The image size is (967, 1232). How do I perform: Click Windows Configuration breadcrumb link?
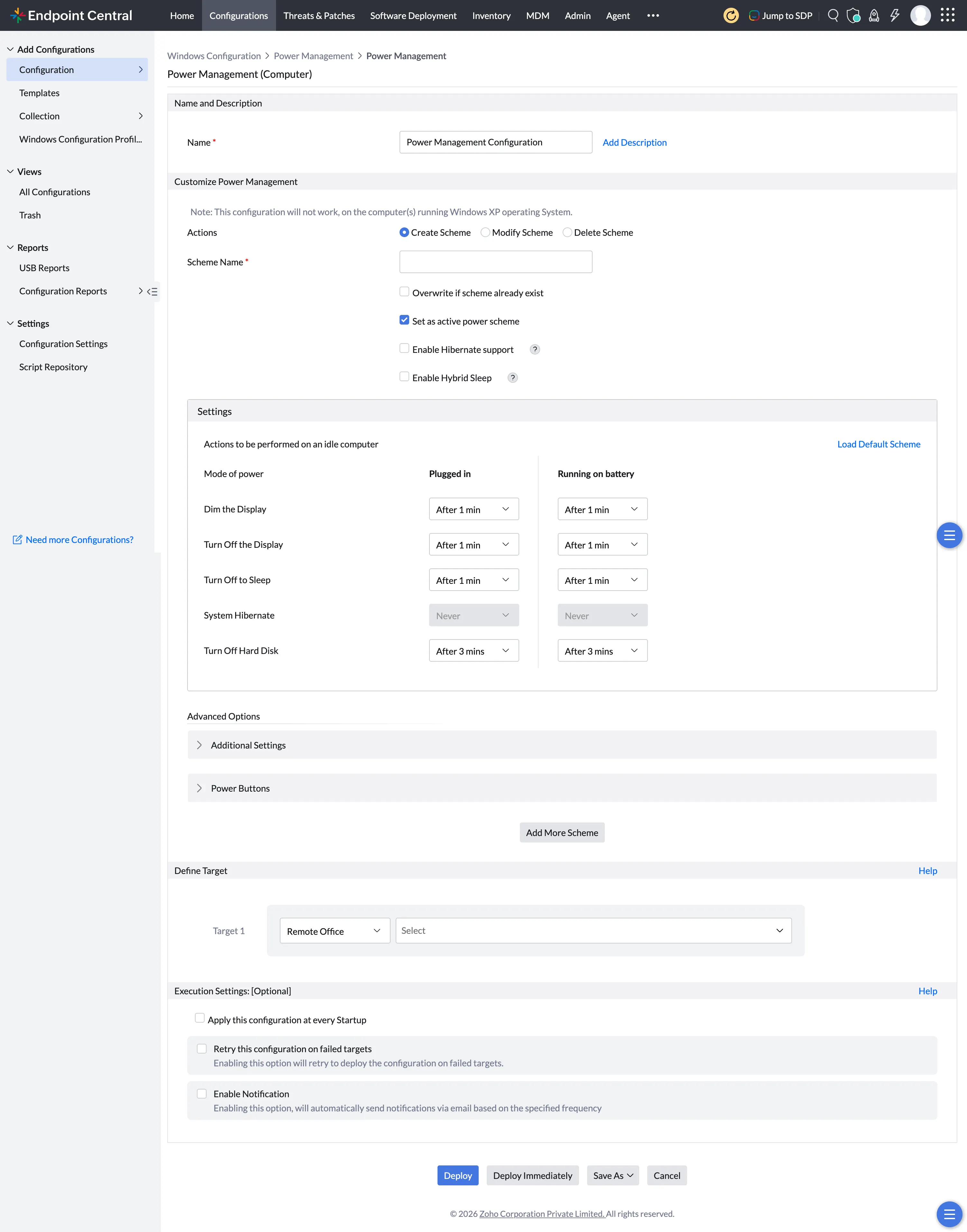[214, 55]
